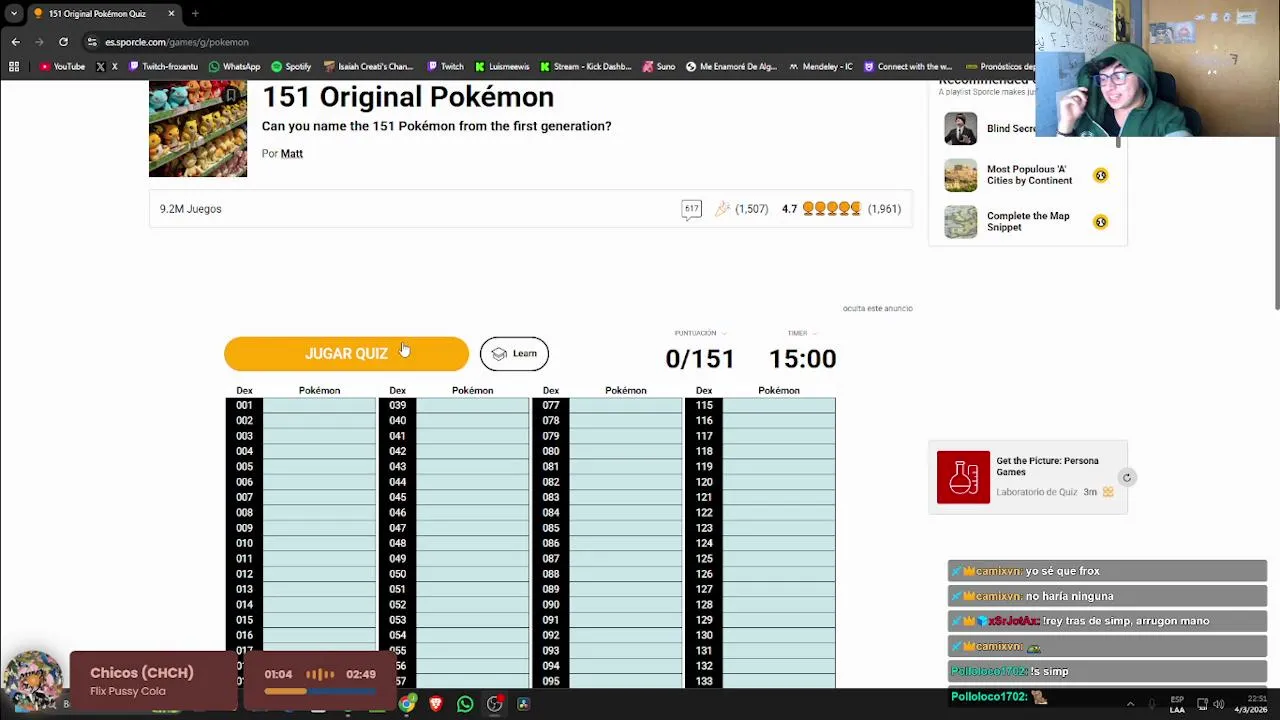Click Dex number 077 in the table

(551, 405)
